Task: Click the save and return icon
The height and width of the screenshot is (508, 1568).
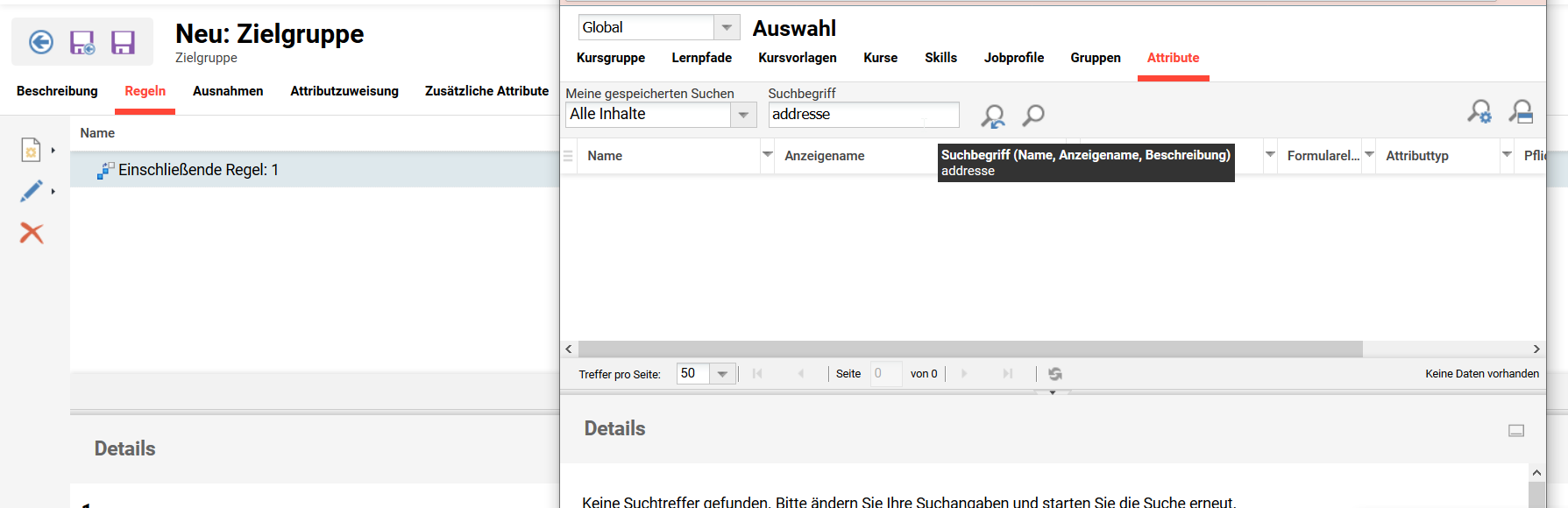Action: [x=82, y=42]
